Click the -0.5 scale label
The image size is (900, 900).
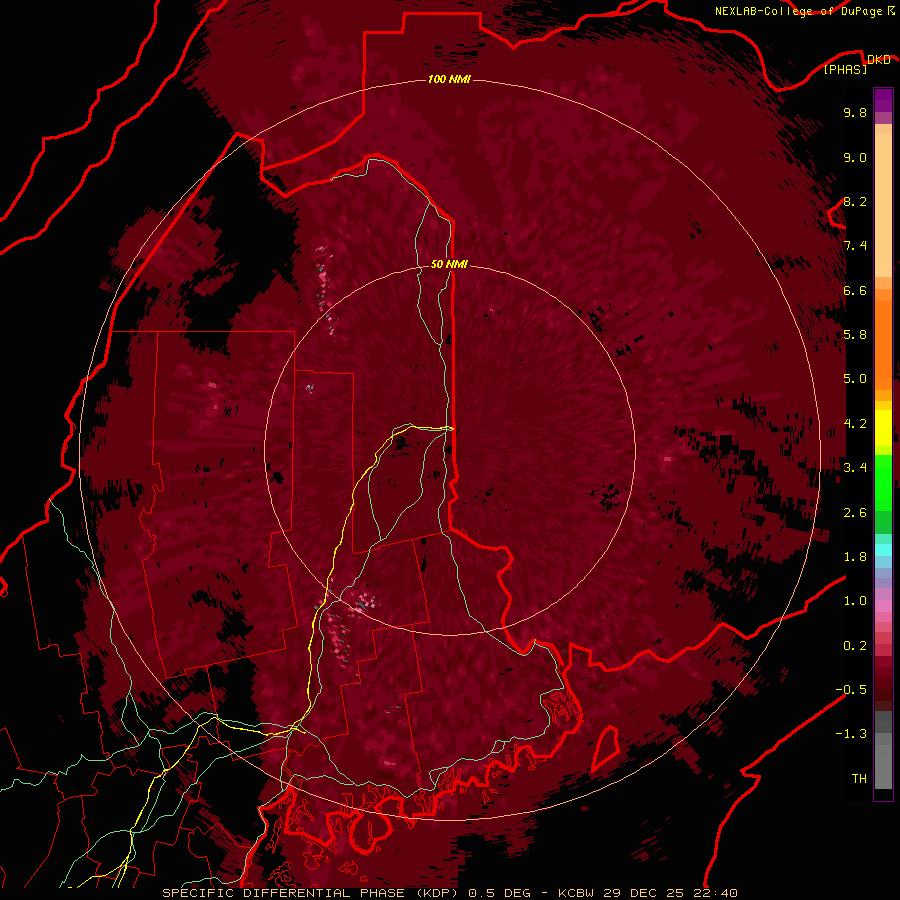851,690
